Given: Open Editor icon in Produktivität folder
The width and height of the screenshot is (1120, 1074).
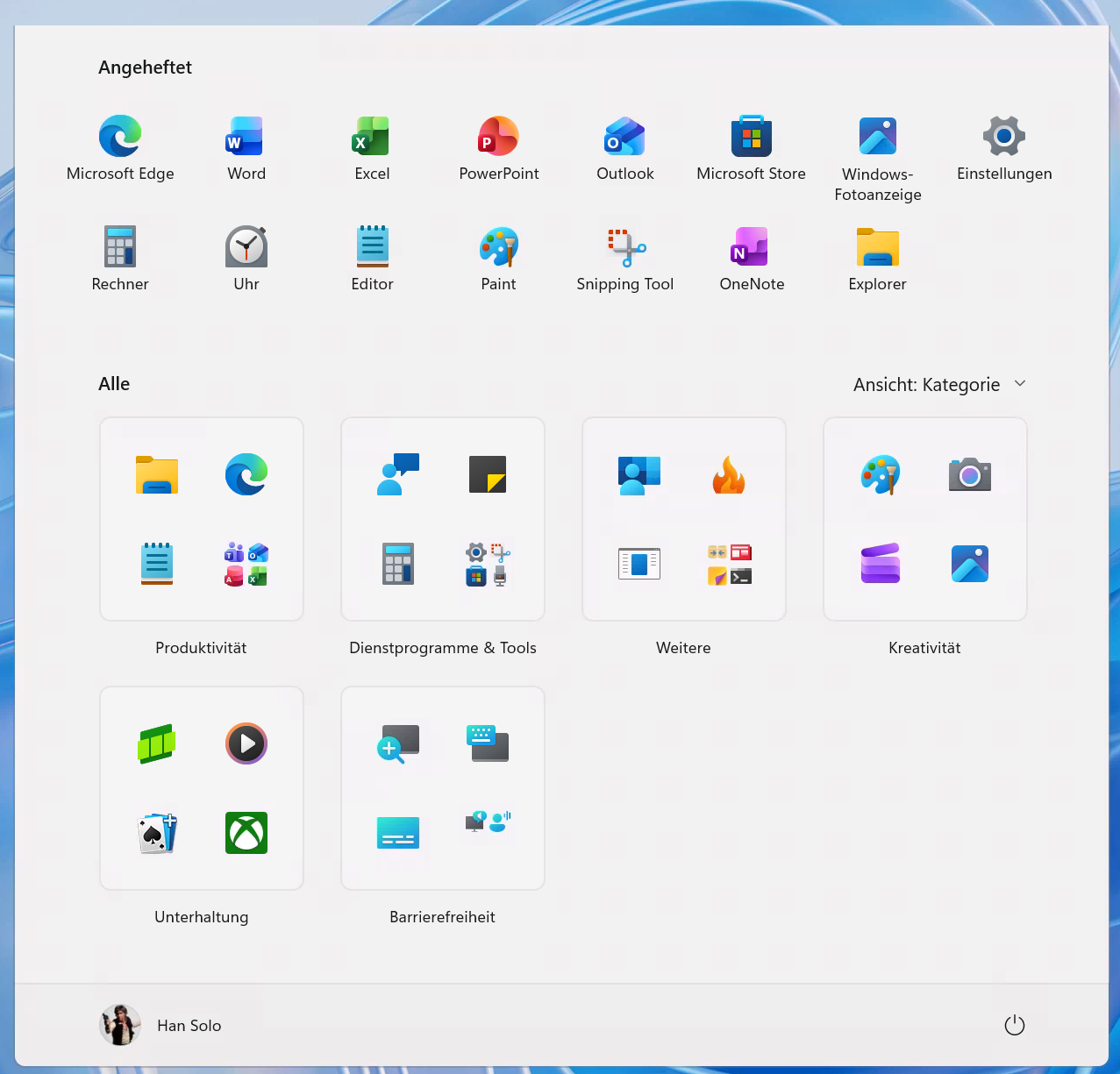Looking at the screenshot, I should coord(157,564).
